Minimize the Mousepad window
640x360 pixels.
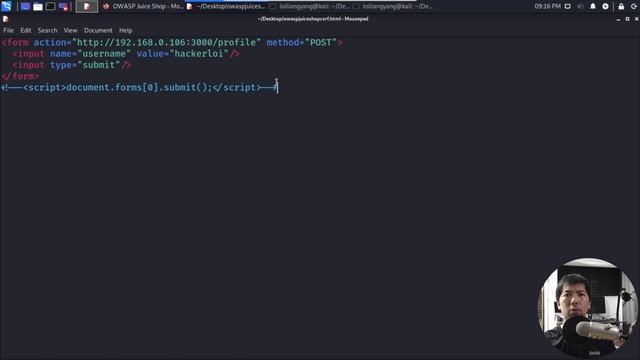tap(618, 19)
